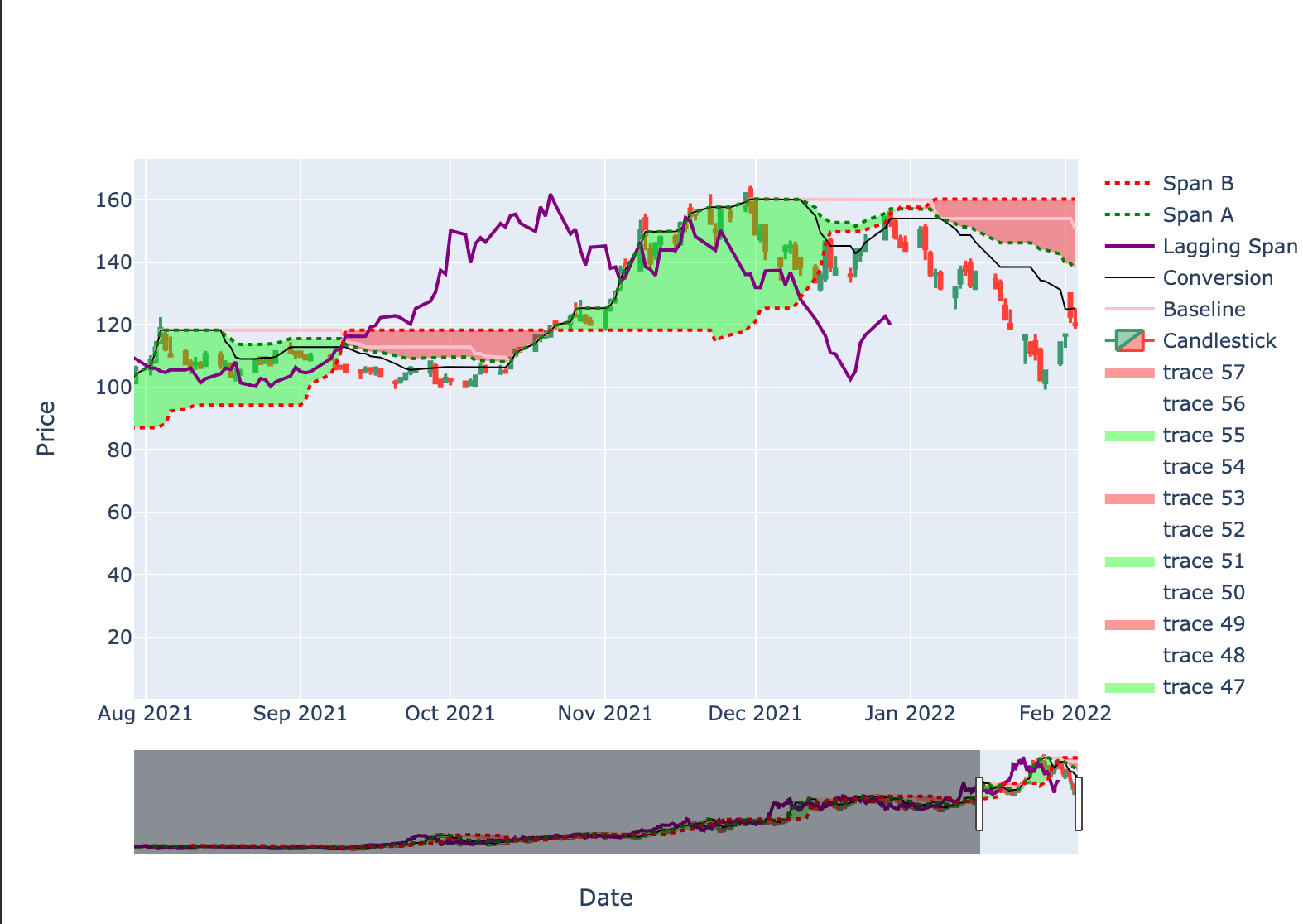
Task: Click the pink Baseline legend icon
Action: point(1129,310)
